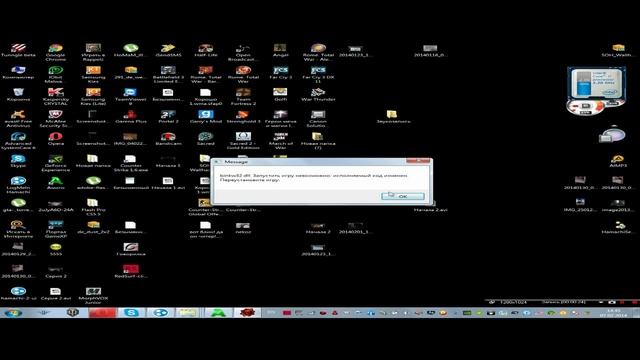Open the Canon Solution desktop shortcut
The width and height of the screenshot is (640, 360).
318,119
